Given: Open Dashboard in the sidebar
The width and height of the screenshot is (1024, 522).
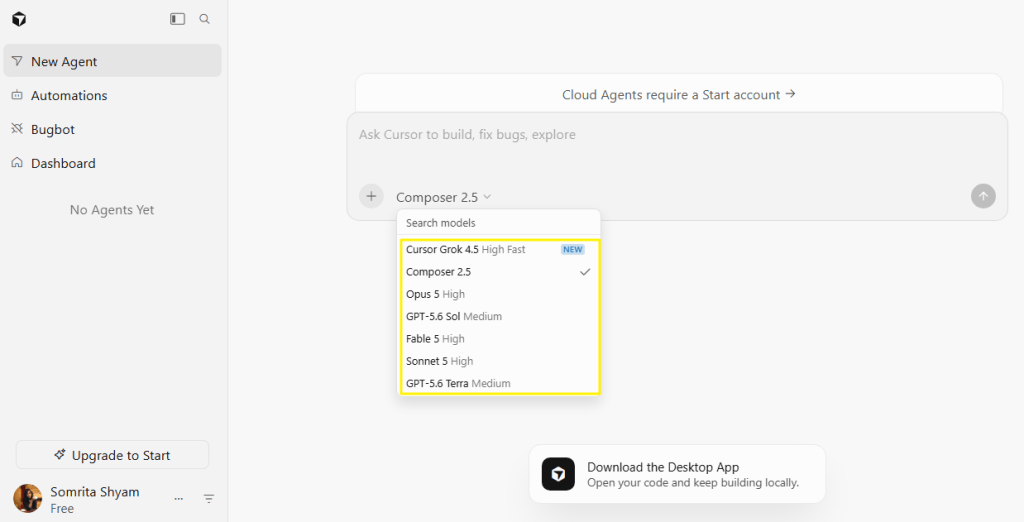Looking at the screenshot, I should [x=112, y=163].
